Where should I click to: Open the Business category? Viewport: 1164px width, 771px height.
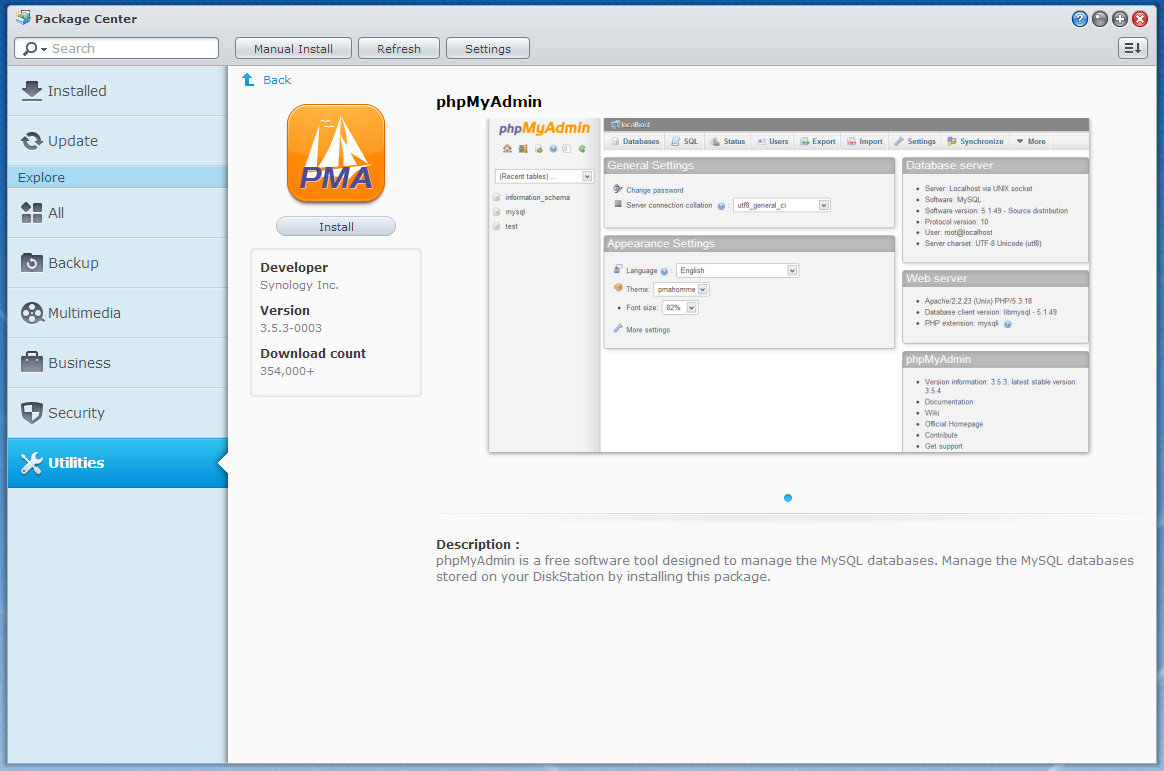(x=117, y=363)
